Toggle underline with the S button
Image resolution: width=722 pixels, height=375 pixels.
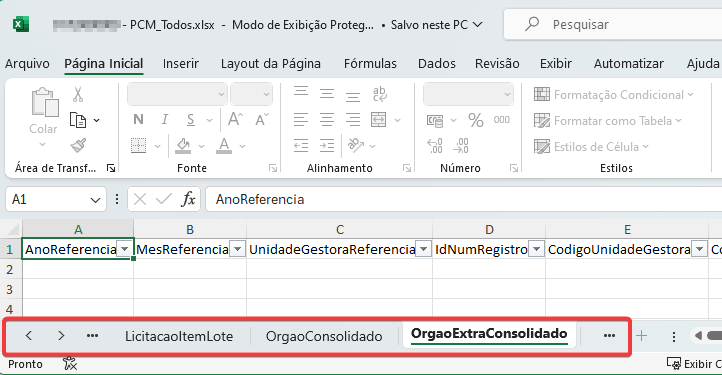pos(190,120)
